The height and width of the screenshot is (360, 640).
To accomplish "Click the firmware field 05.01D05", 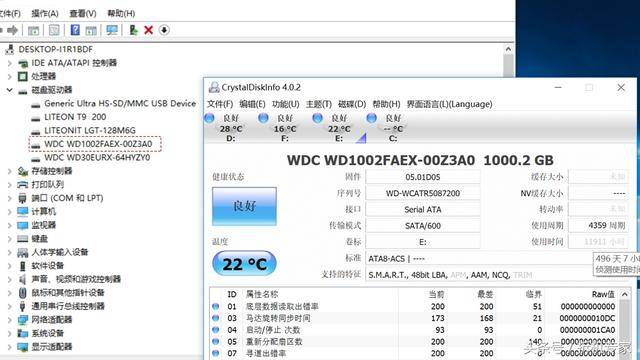I will click(x=422, y=177).
